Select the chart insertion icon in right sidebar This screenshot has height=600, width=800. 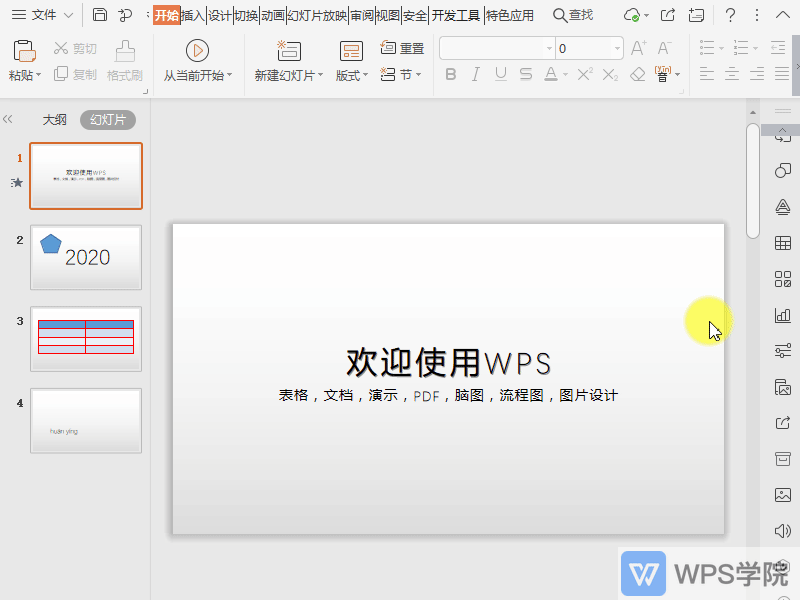[x=782, y=315]
